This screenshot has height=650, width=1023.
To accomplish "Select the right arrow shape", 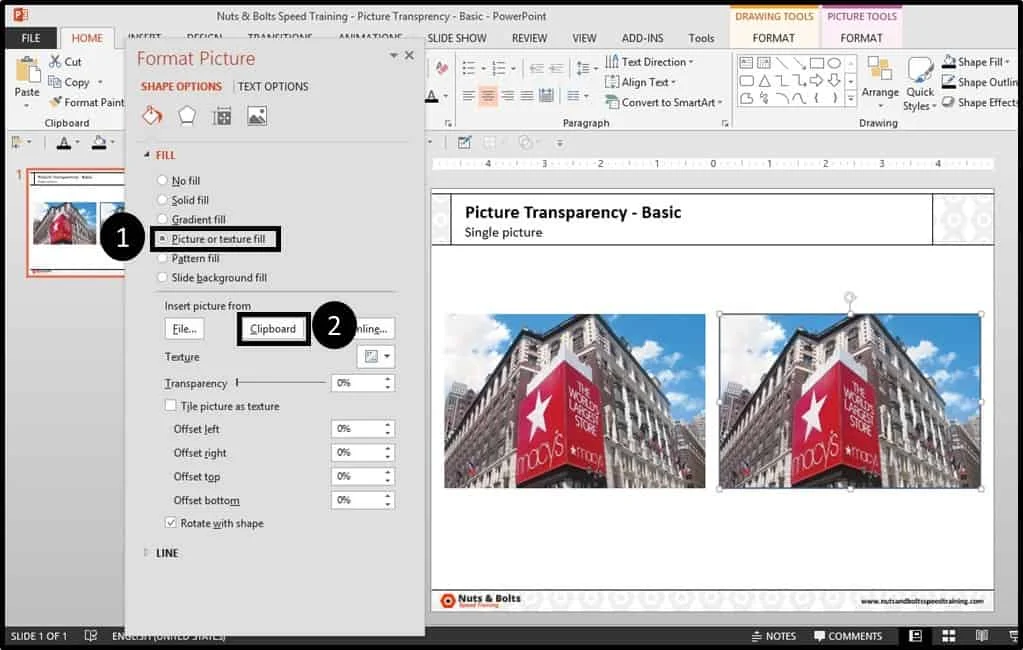I will point(816,81).
